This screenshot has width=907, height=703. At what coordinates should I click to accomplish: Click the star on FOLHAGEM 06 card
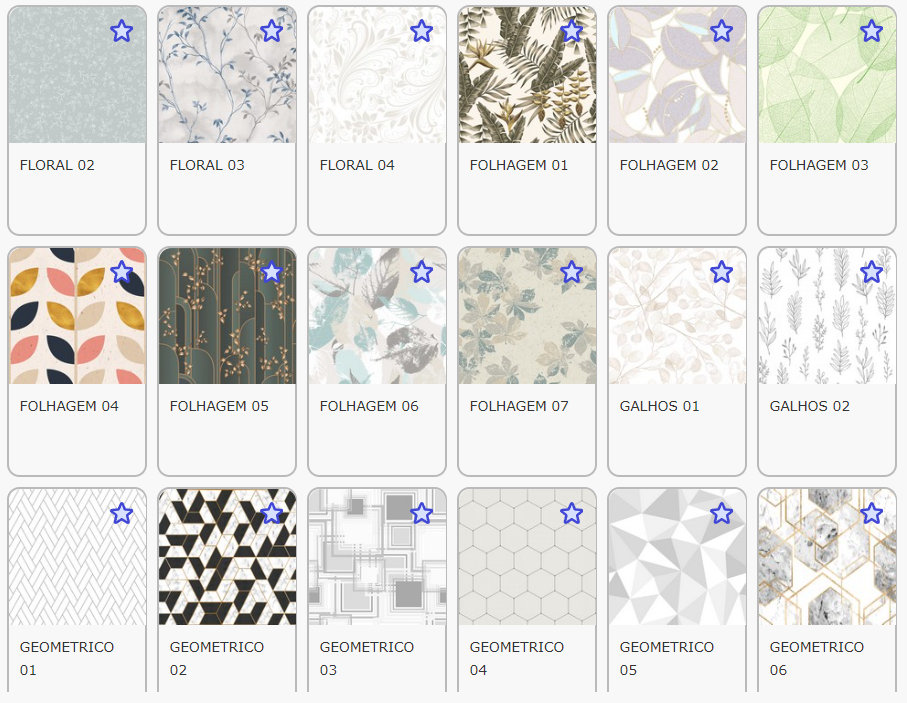[421, 272]
